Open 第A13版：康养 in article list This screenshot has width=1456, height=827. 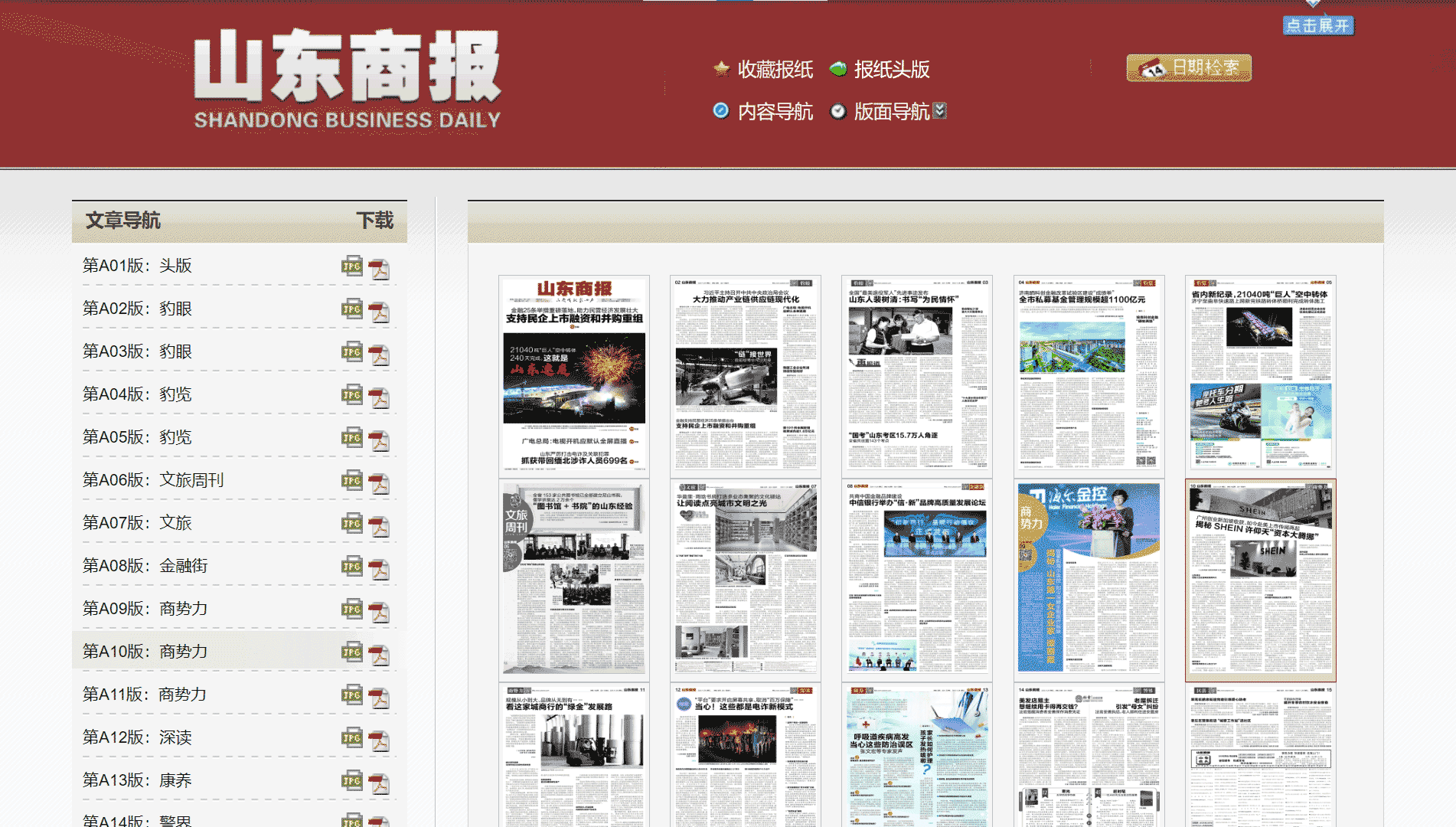coord(137,780)
